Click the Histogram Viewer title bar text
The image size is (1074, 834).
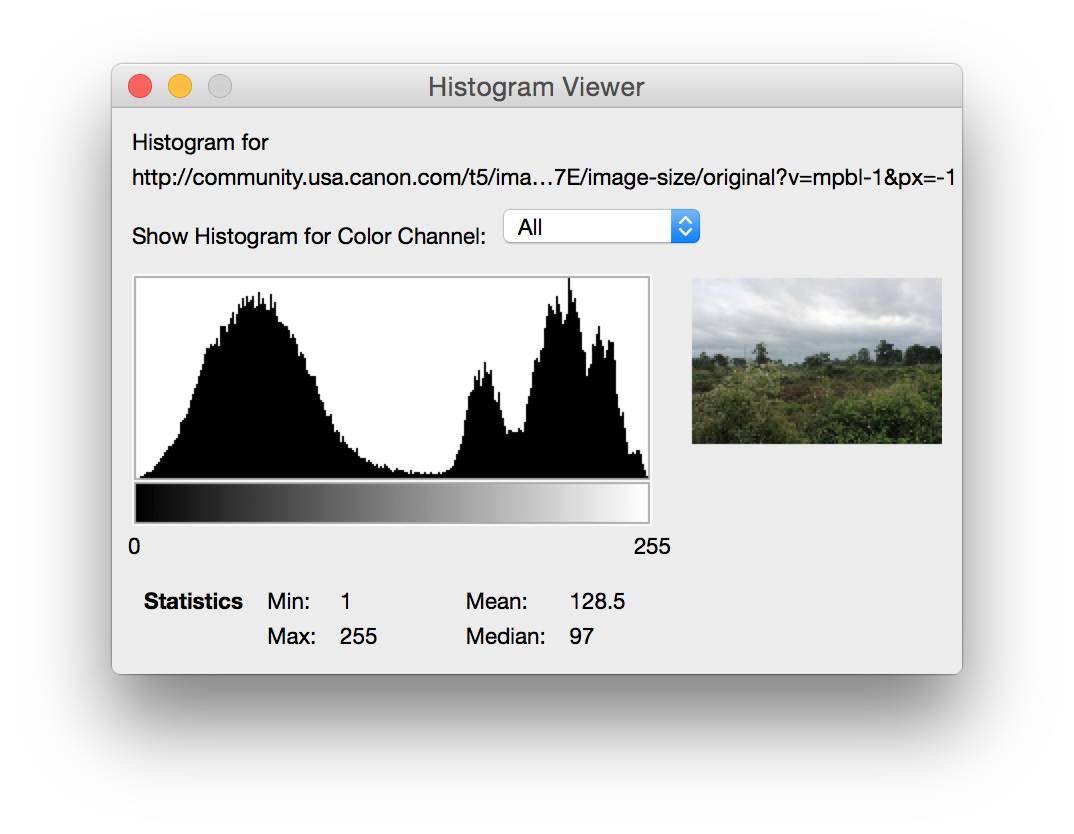(536, 87)
